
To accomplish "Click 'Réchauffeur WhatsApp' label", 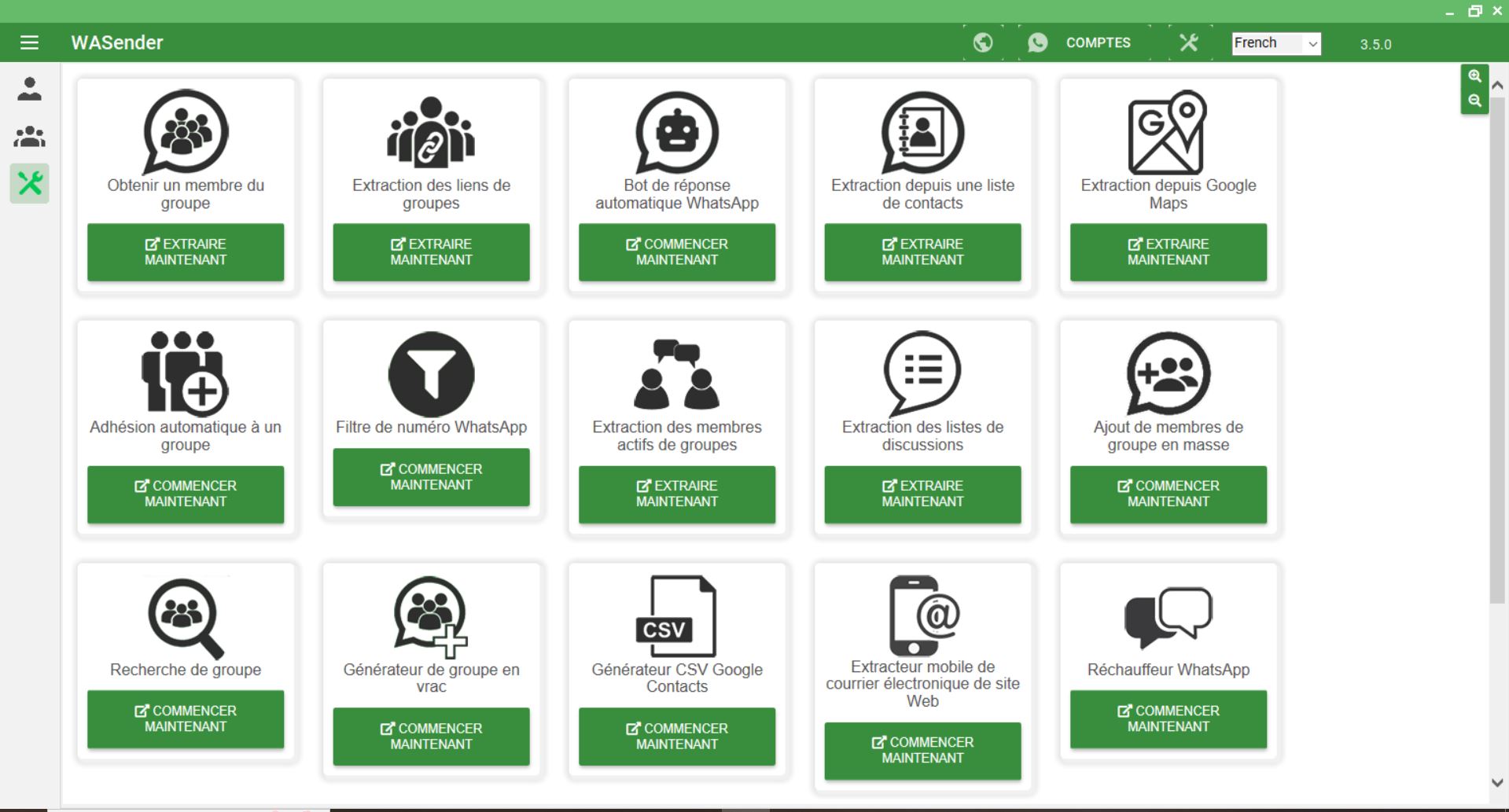I will [1169, 670].
